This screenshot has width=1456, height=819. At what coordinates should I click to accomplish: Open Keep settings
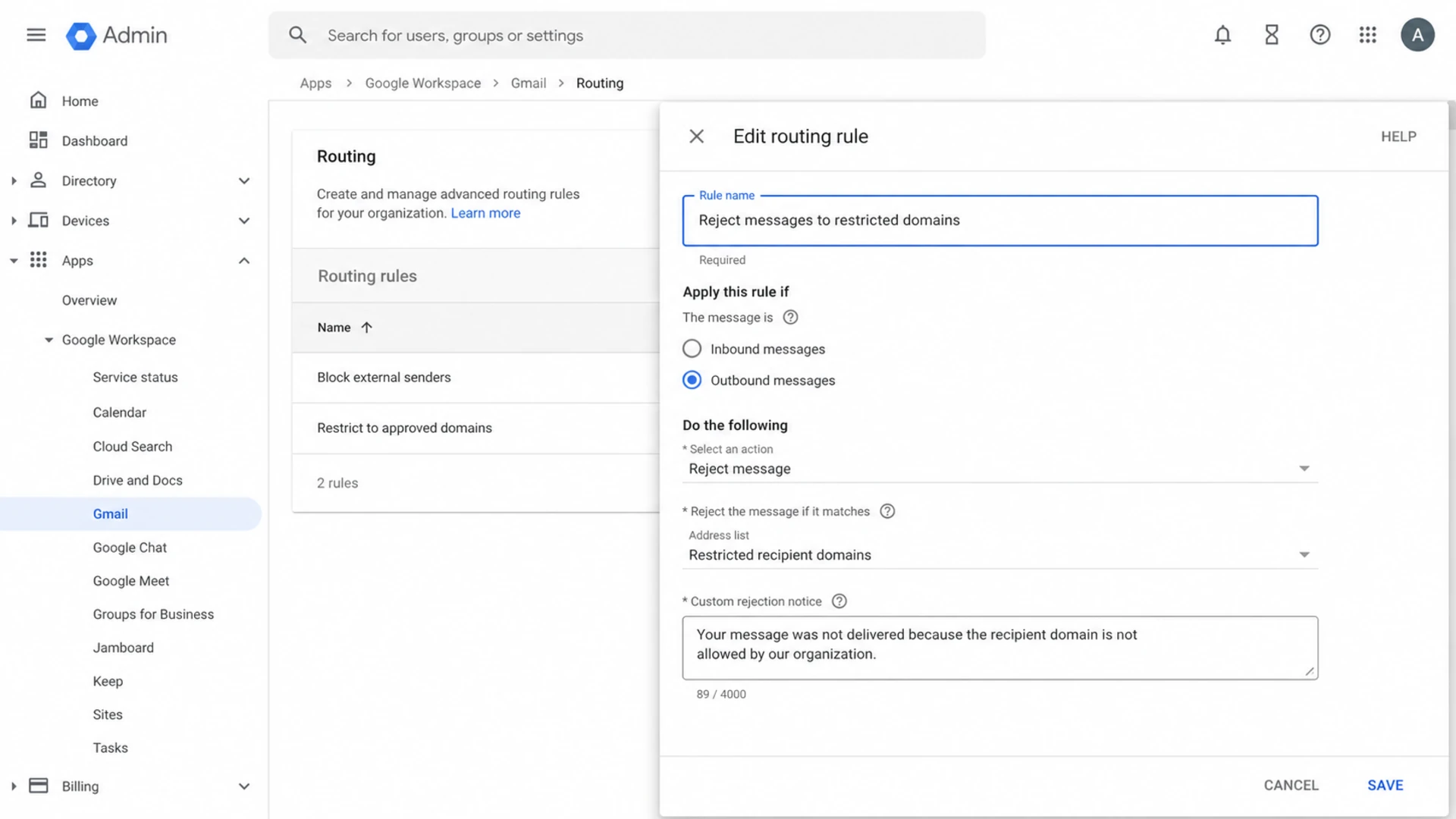point(108,681)
